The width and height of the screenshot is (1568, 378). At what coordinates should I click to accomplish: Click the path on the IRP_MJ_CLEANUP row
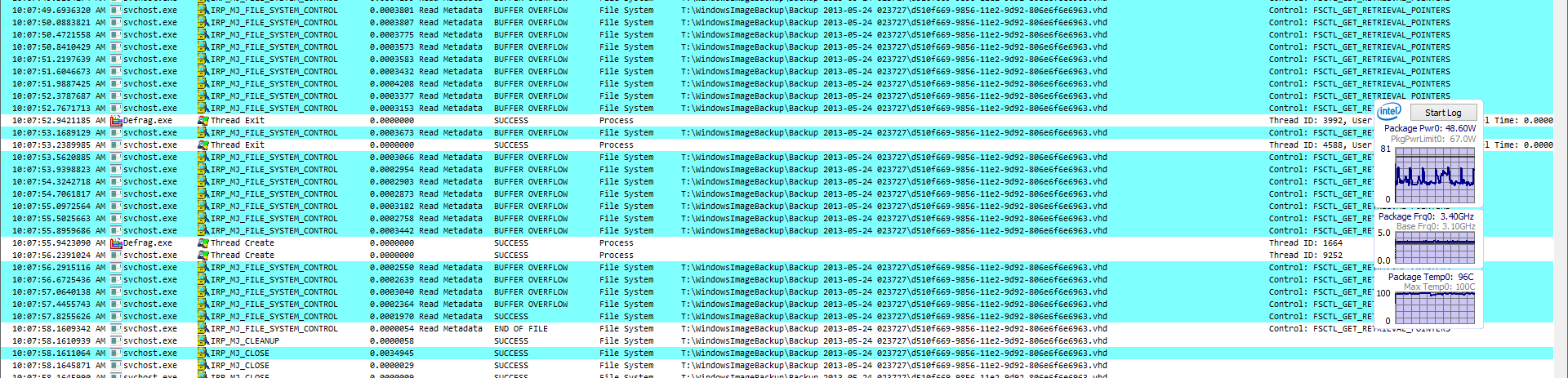pos(893,341)
